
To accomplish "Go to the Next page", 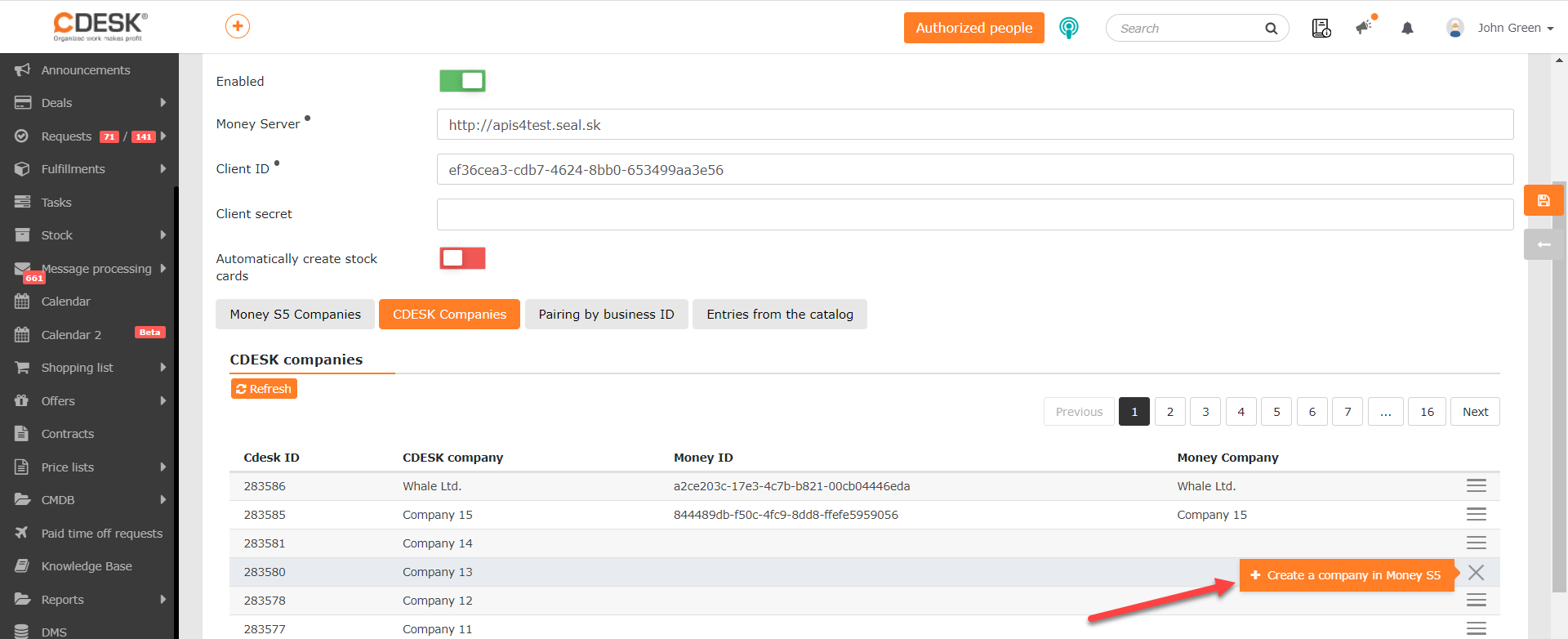I will [1475, 412].
